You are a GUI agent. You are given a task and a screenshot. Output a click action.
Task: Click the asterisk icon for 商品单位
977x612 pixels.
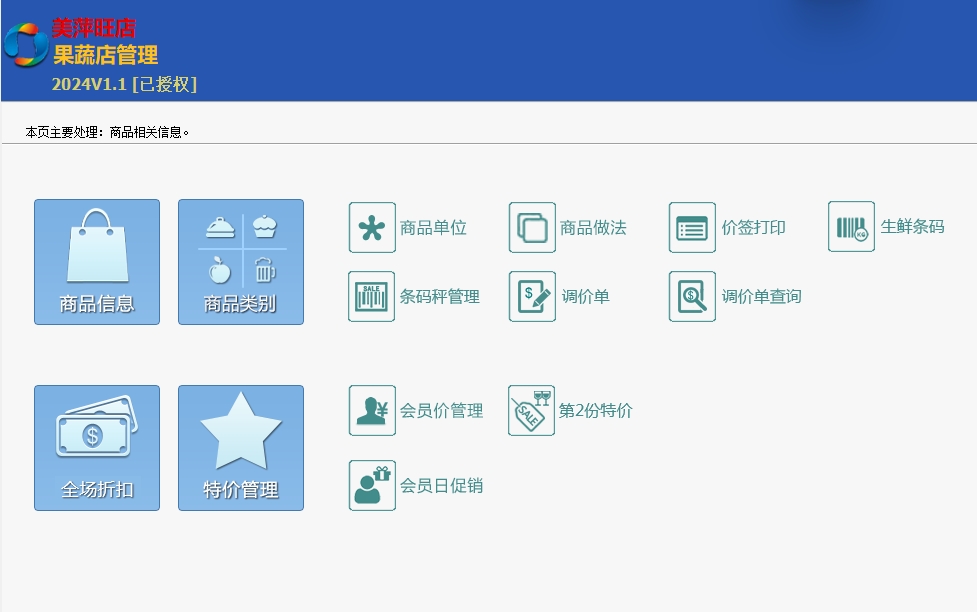[372, 227]
